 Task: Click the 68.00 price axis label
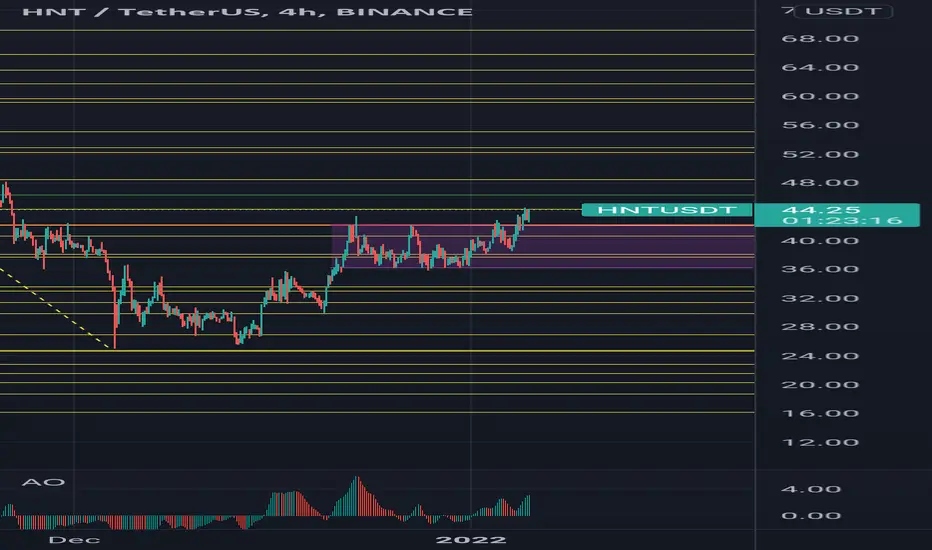coord(820,39)
